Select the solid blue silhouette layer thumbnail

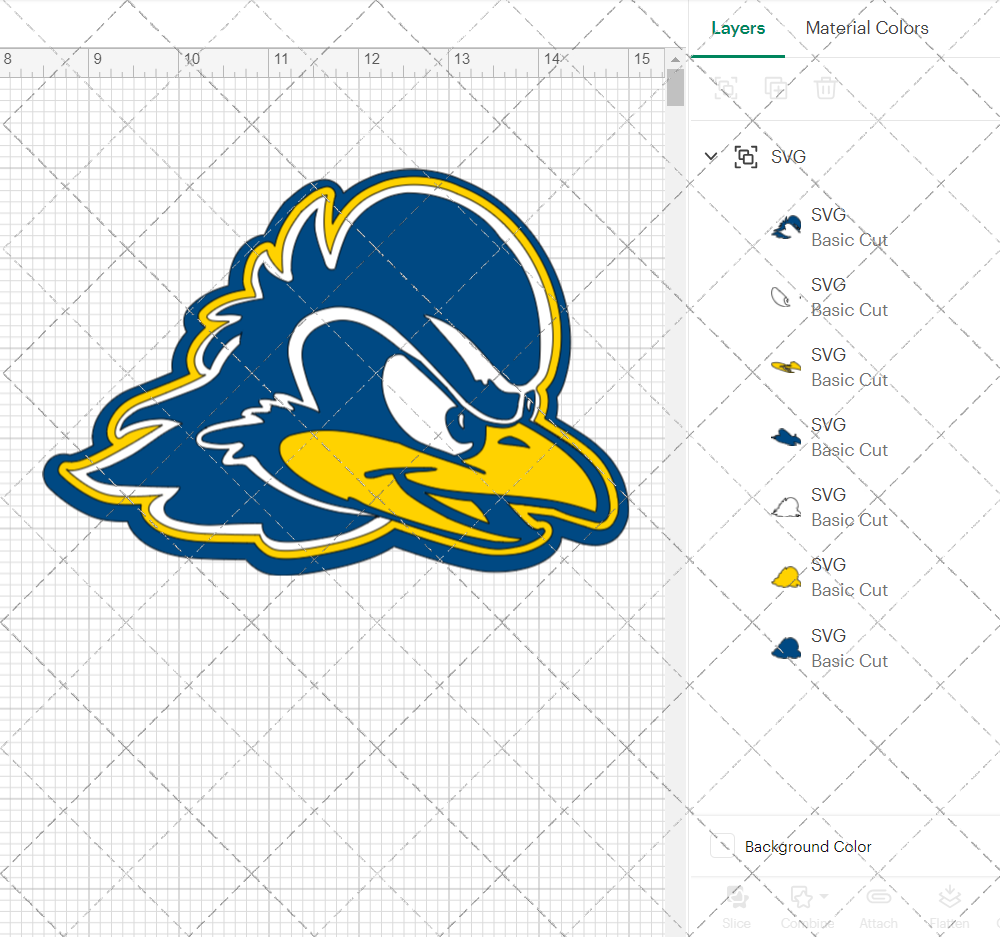pyautogui.click(x=786, y=648)
